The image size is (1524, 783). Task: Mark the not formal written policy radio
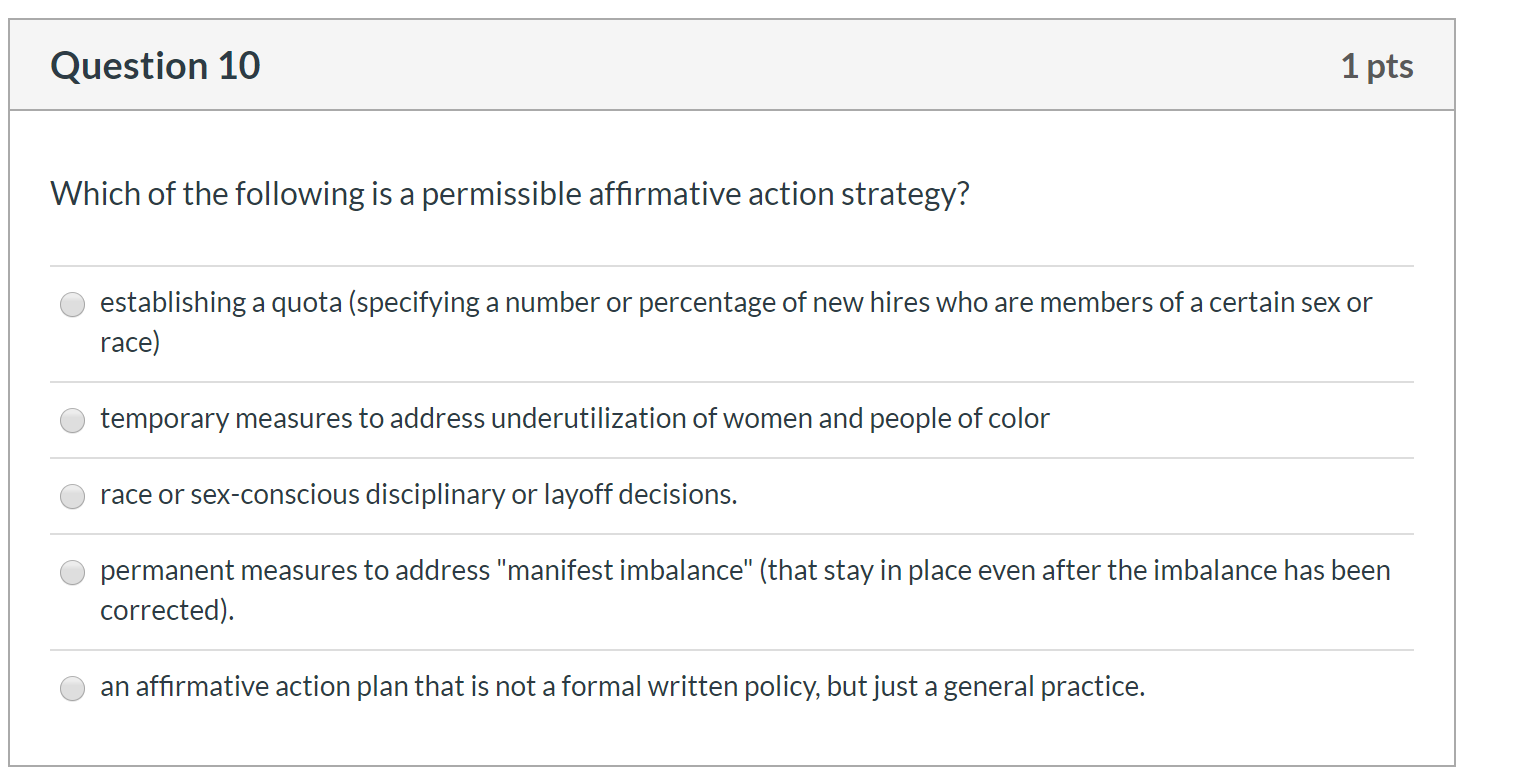[73, 689]
